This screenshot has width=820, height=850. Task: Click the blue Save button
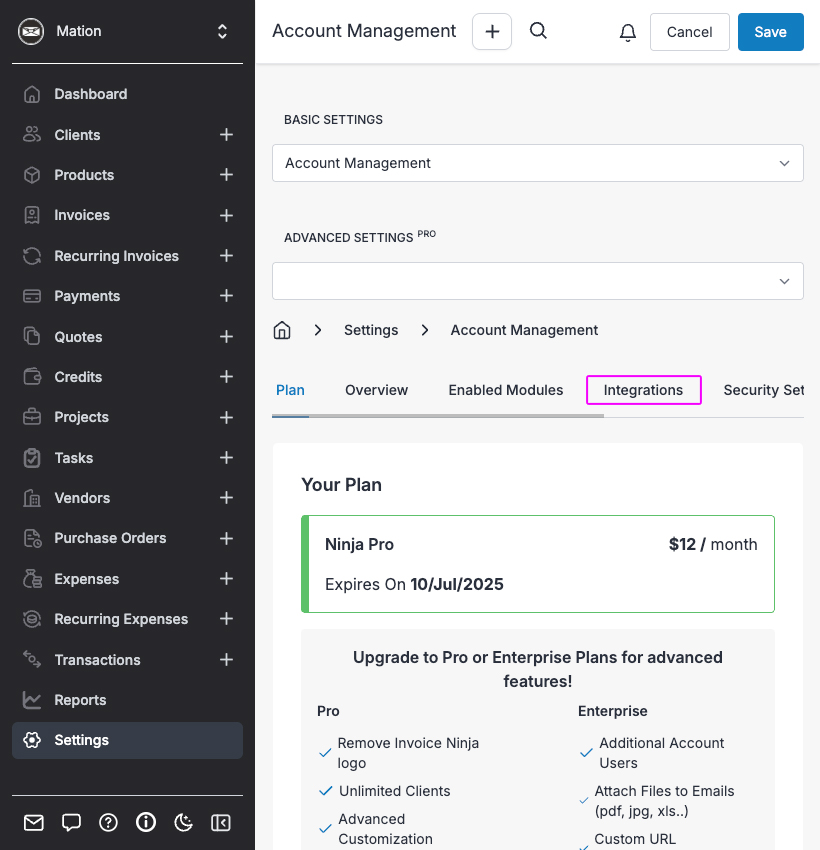[x=770, y=32]
